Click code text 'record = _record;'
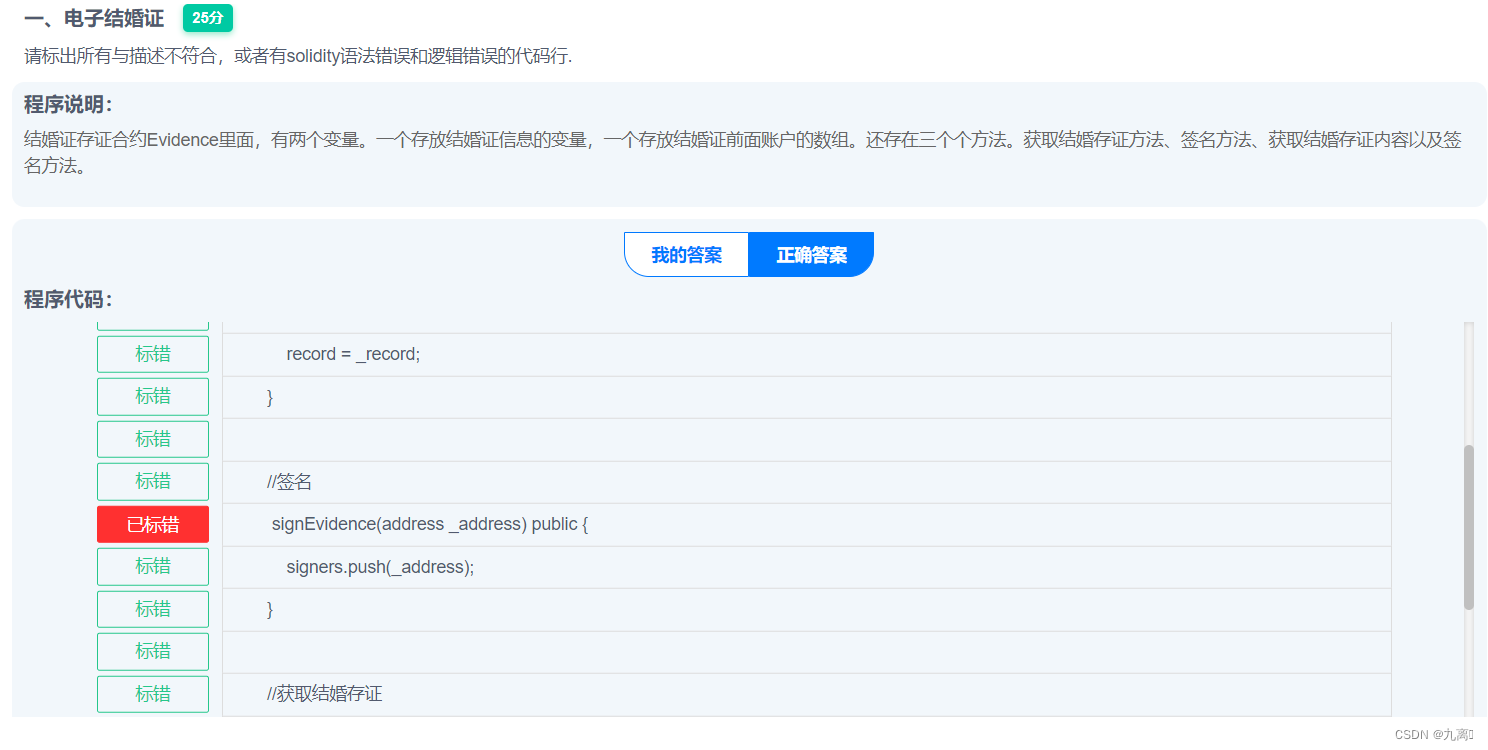The width and height of the screenshot is (1488, 750). 353,354
